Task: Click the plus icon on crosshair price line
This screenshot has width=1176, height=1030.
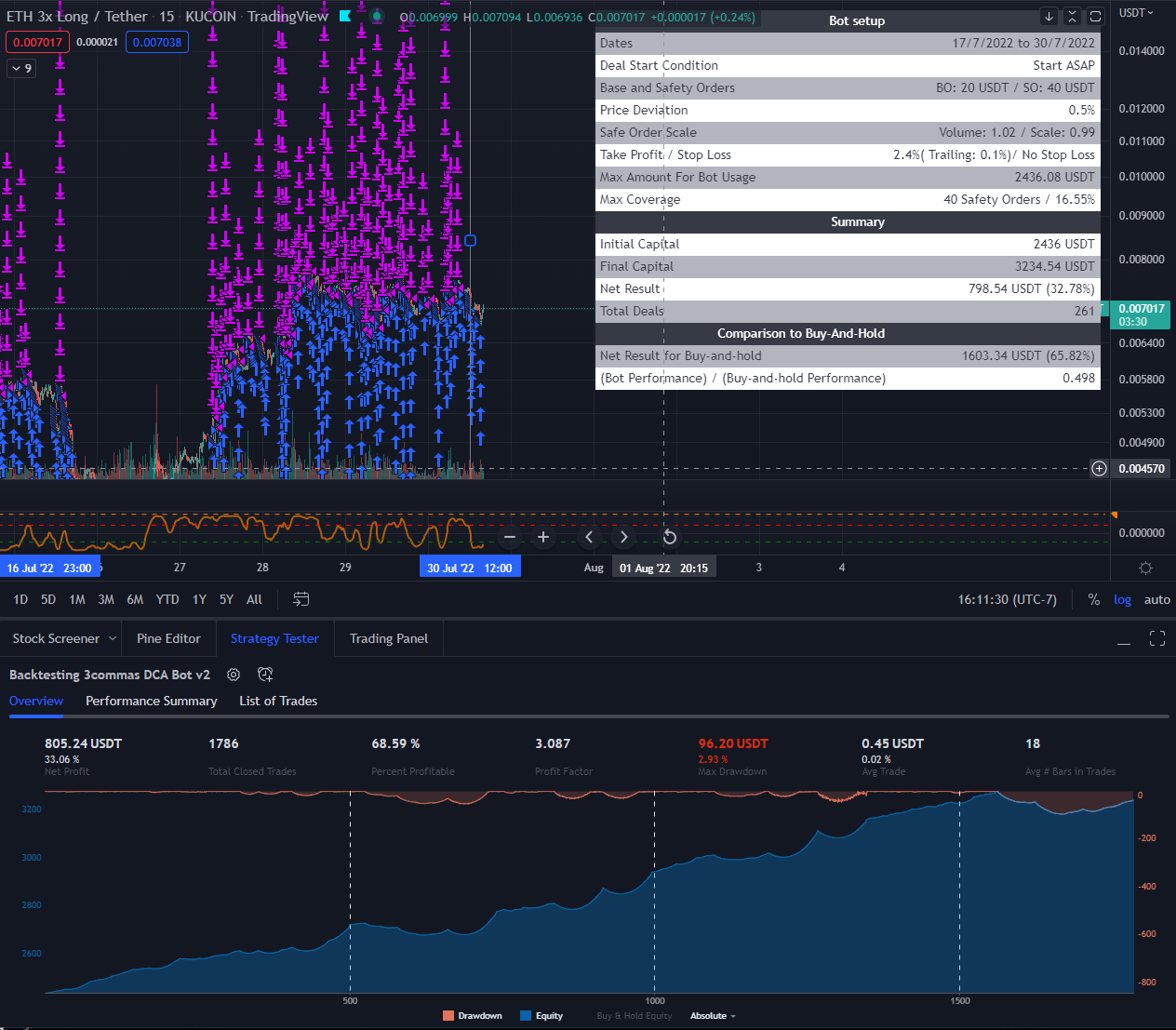Action: click(1099, 468)
